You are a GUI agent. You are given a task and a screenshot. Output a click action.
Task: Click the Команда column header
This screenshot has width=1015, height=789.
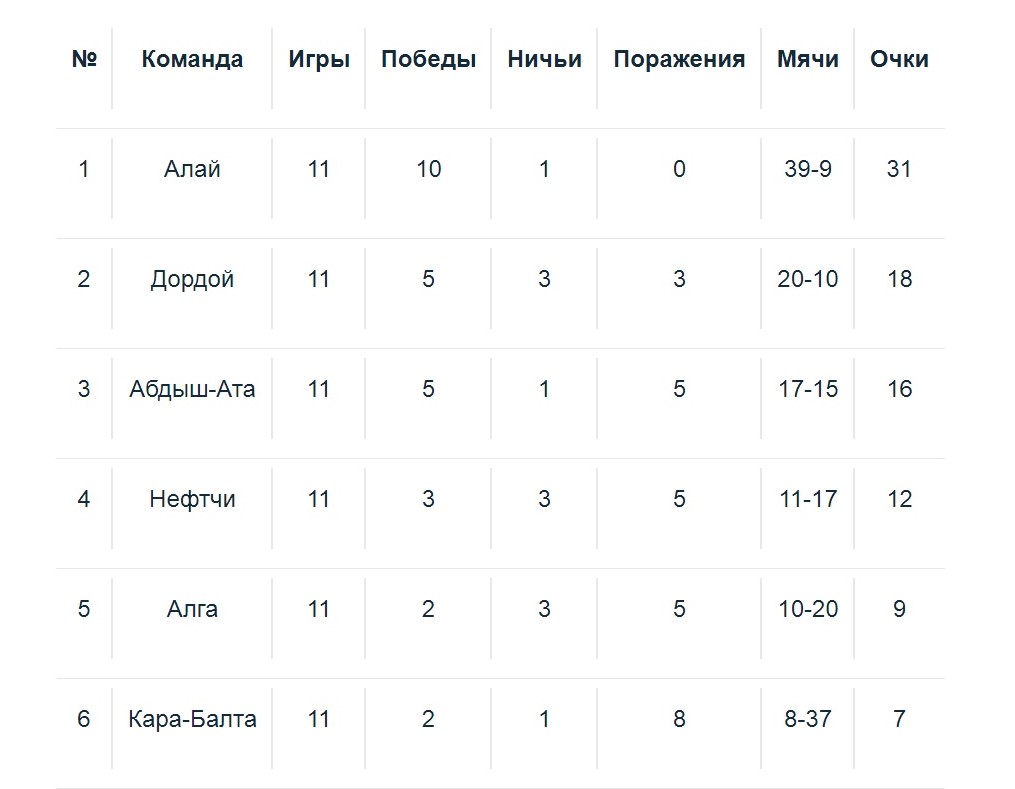192,59
